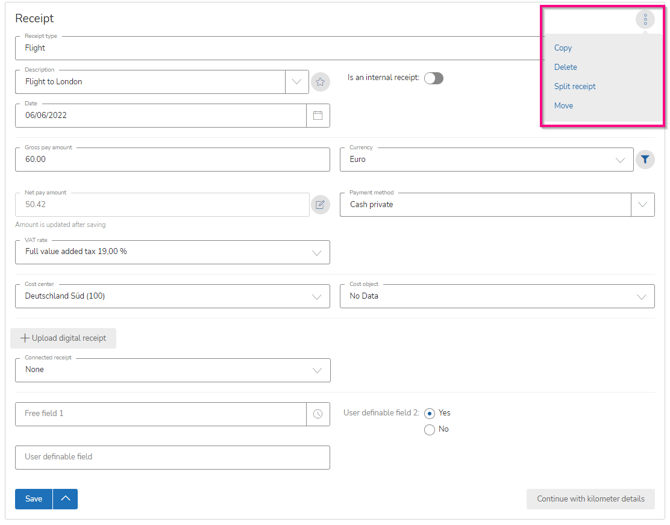The image size is (670, 525).
Task: Select Delete in the options menu
Action: [566, 67]
